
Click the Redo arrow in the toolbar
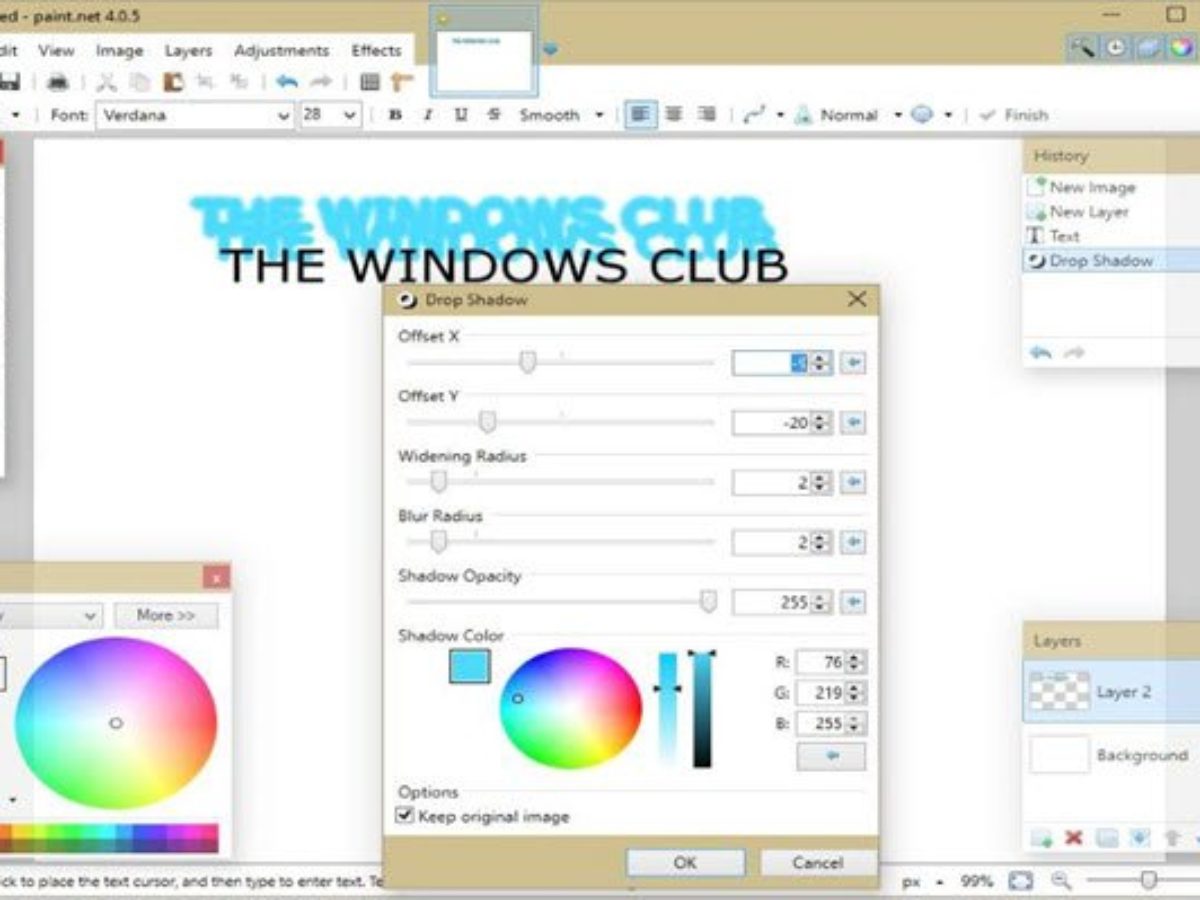[x=321, y=82]
